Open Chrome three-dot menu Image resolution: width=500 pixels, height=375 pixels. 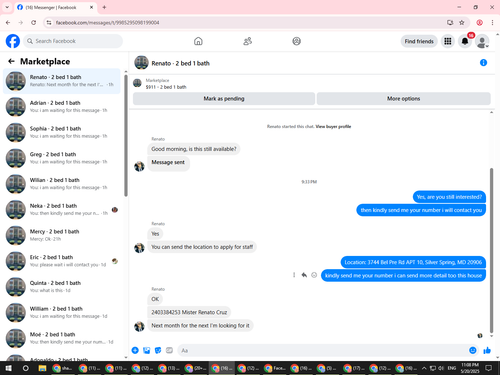pyautogui.click(x=492, y=23)
